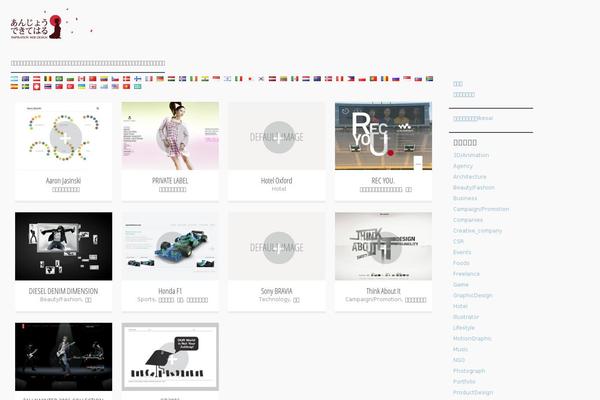Open the Freelance category in sidebar
The height and width of the screenshot is (400, 600).
(x=466, y=274)
